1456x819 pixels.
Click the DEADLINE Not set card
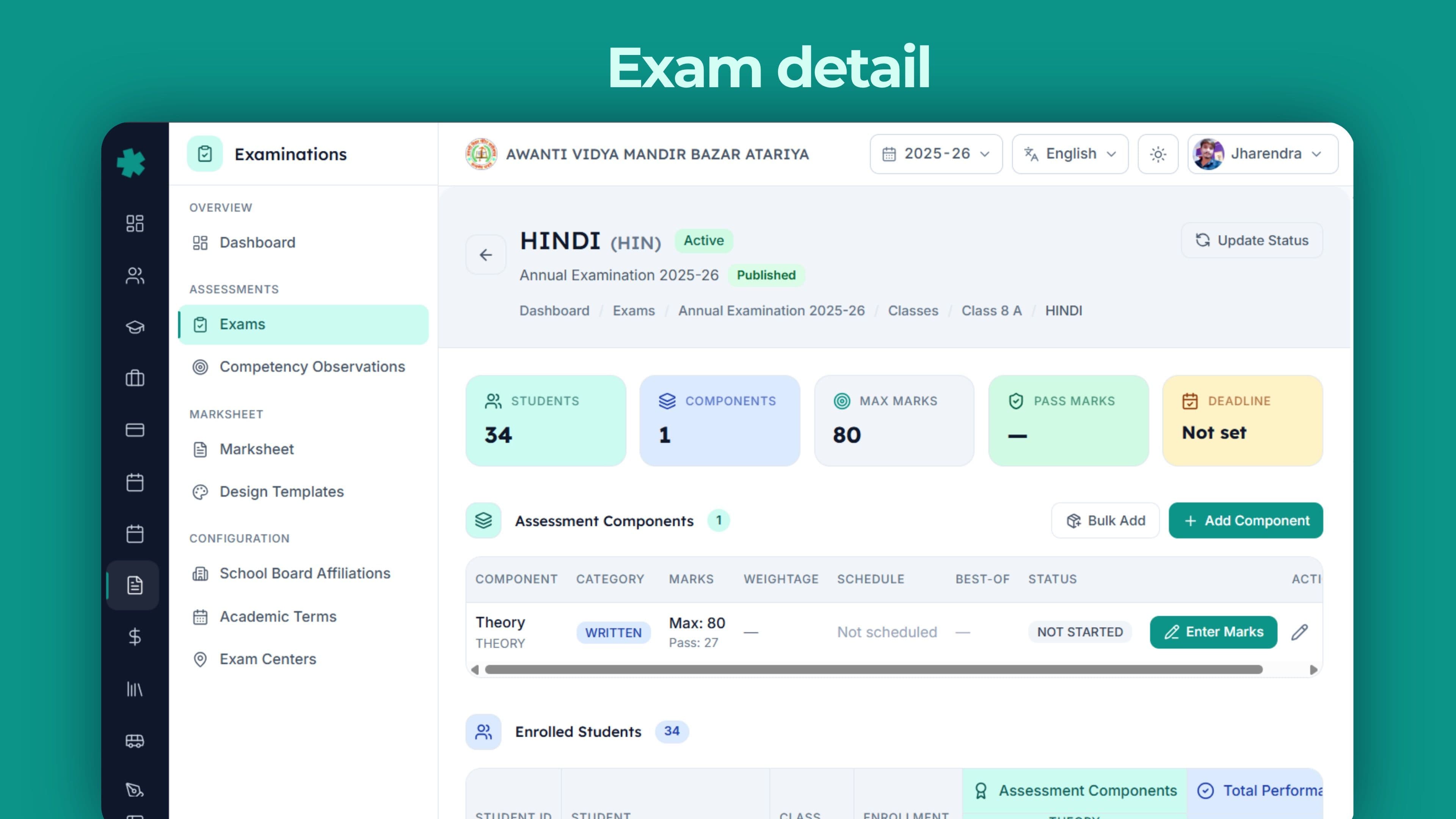coord(1243,420)
